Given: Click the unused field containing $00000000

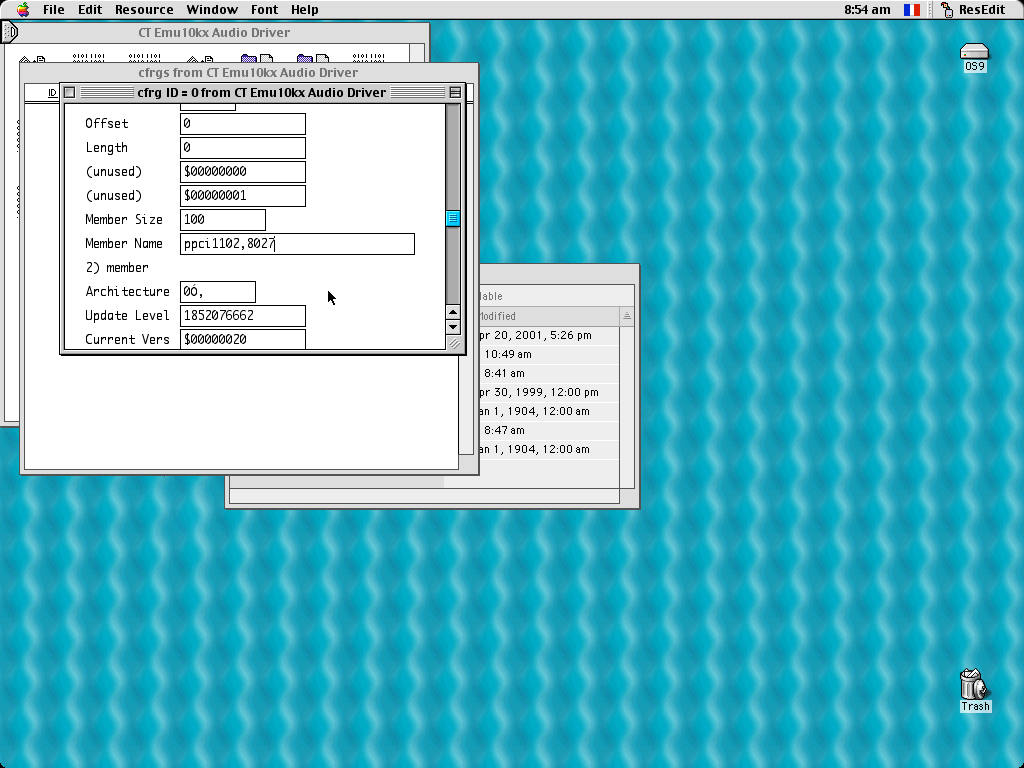Looking at the screenshot, I should (243, 172).
